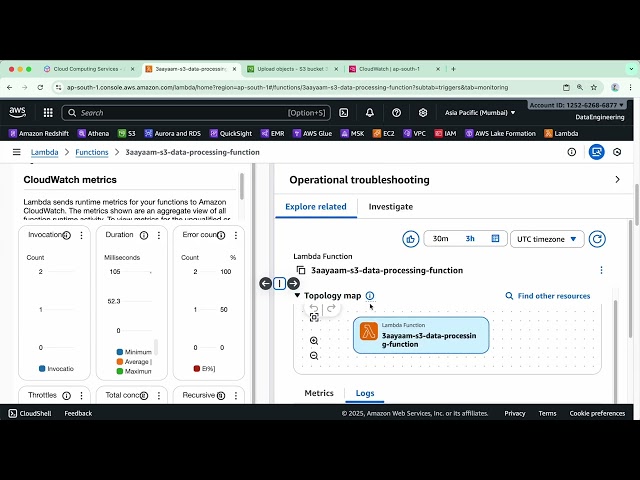The image size is (640, 480).
Task: Open Invocations widget options menu
Action: tap(82, 236)
